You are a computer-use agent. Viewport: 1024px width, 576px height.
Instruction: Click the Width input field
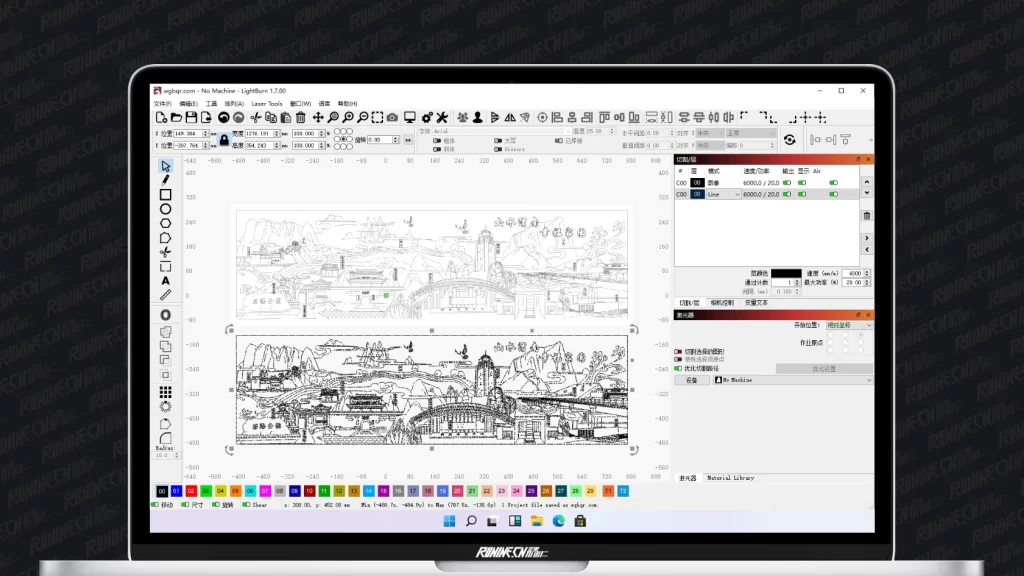(261, 133)
